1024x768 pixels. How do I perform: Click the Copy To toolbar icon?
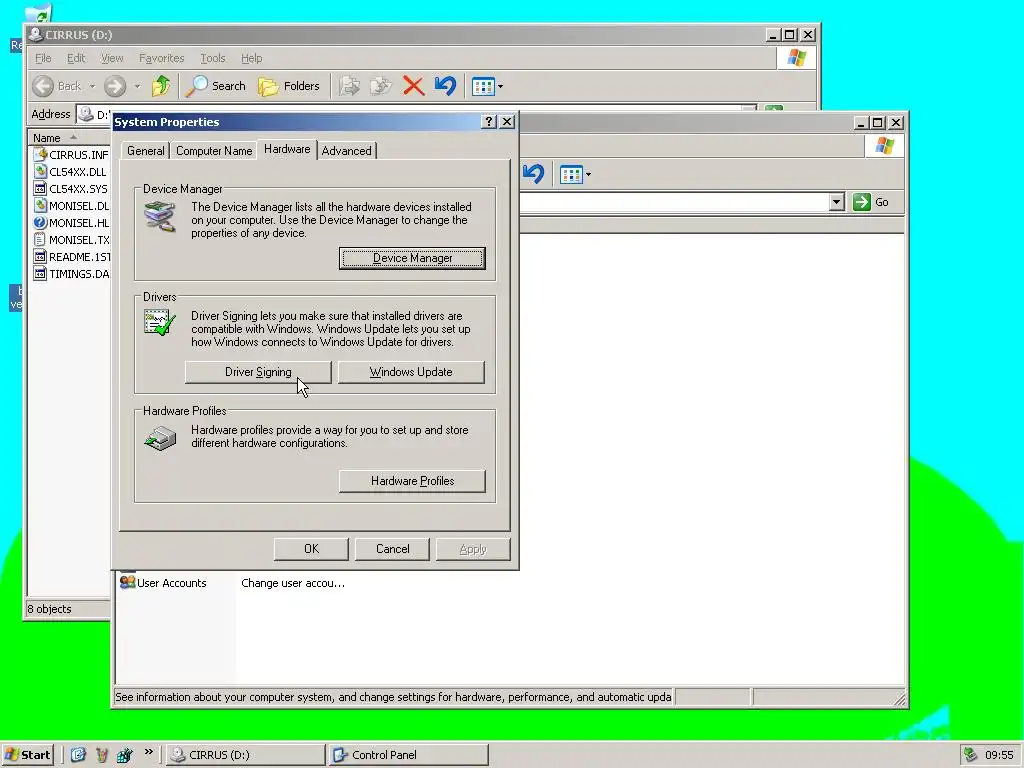click(381, 86)
